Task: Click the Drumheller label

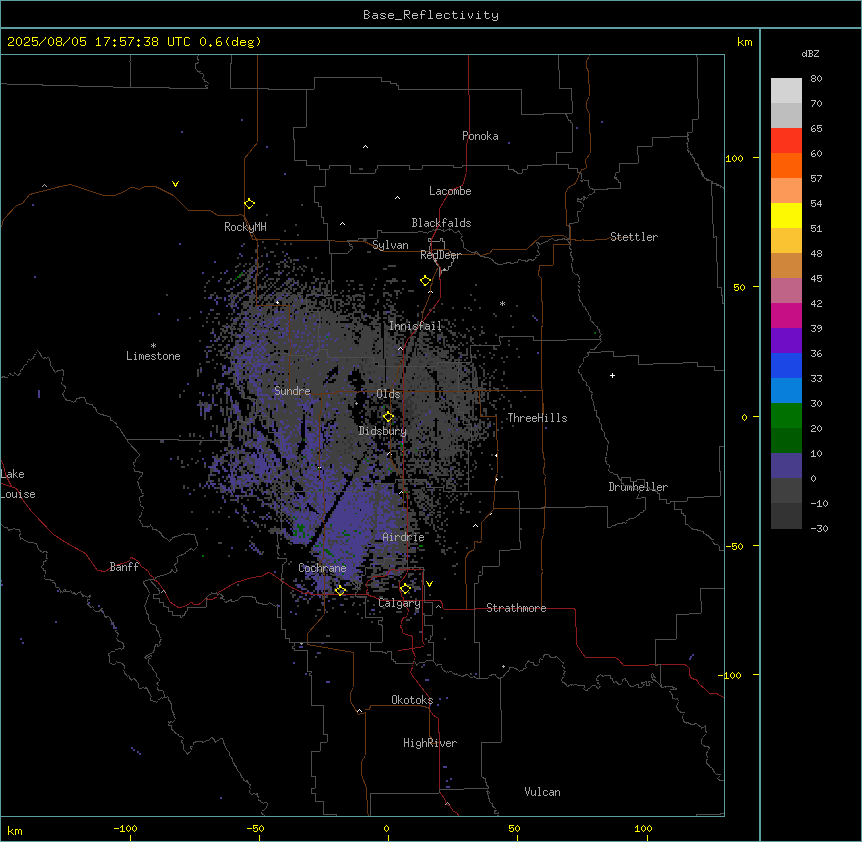Action: (x=638, y=487)
